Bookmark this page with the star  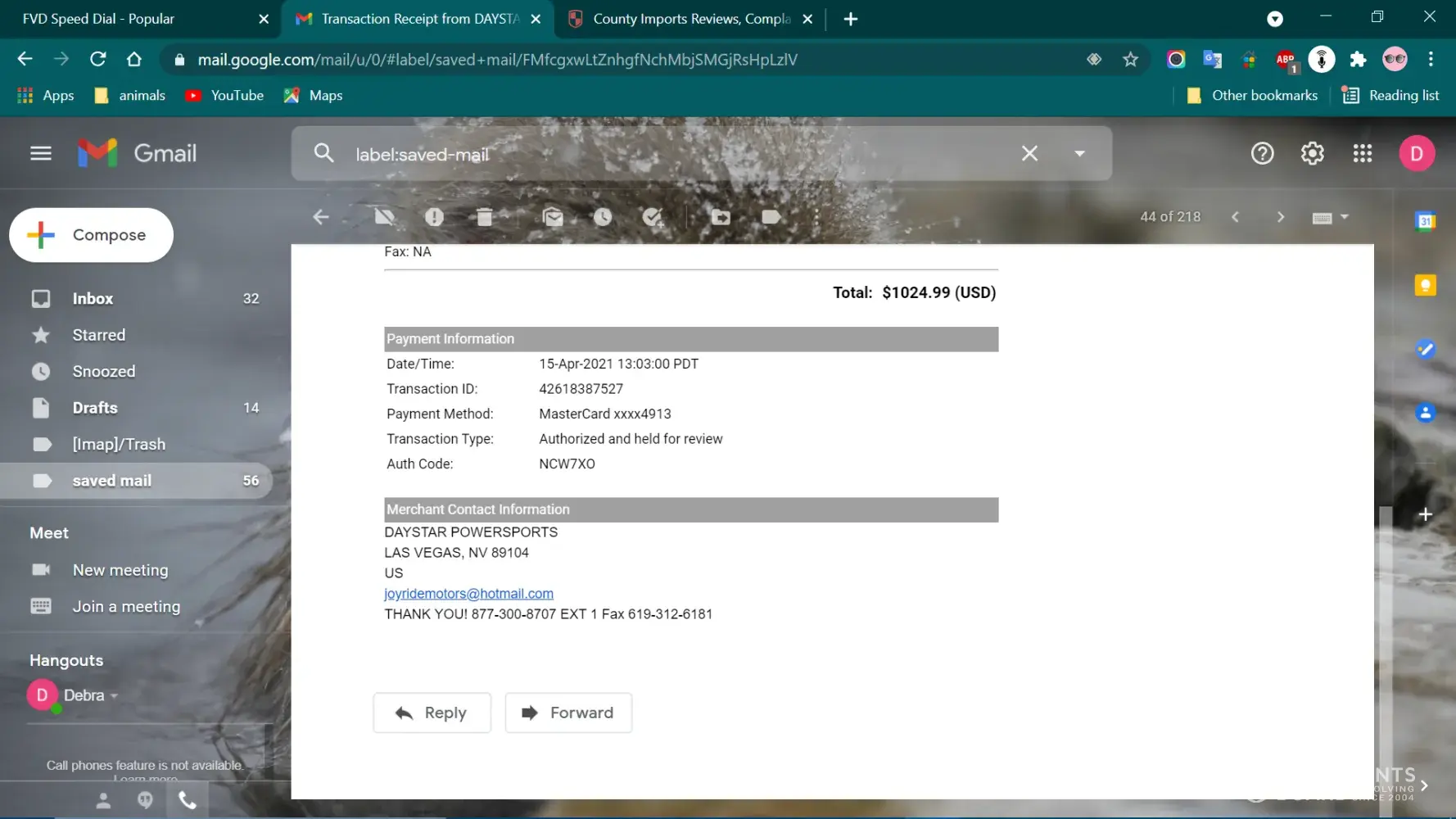1130,59
